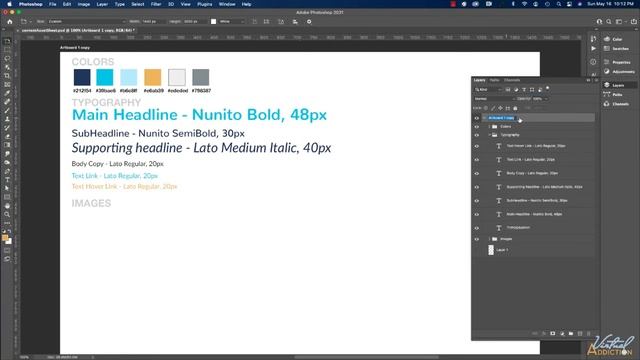Image resolution: width=640 pixels, height=360 pixels.
Task: Hide the Body Copy layer
Action: (476, 173)
